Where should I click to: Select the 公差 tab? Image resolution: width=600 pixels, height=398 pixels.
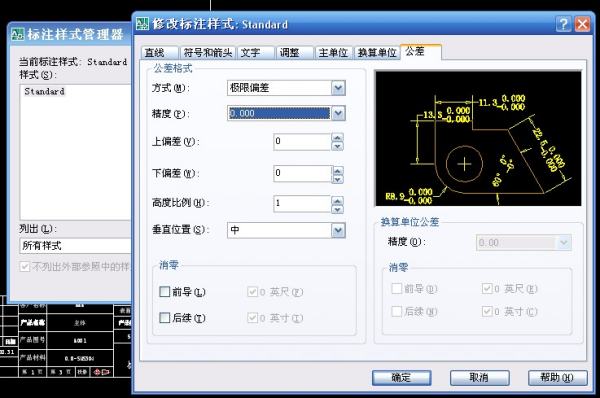point(421,52)
